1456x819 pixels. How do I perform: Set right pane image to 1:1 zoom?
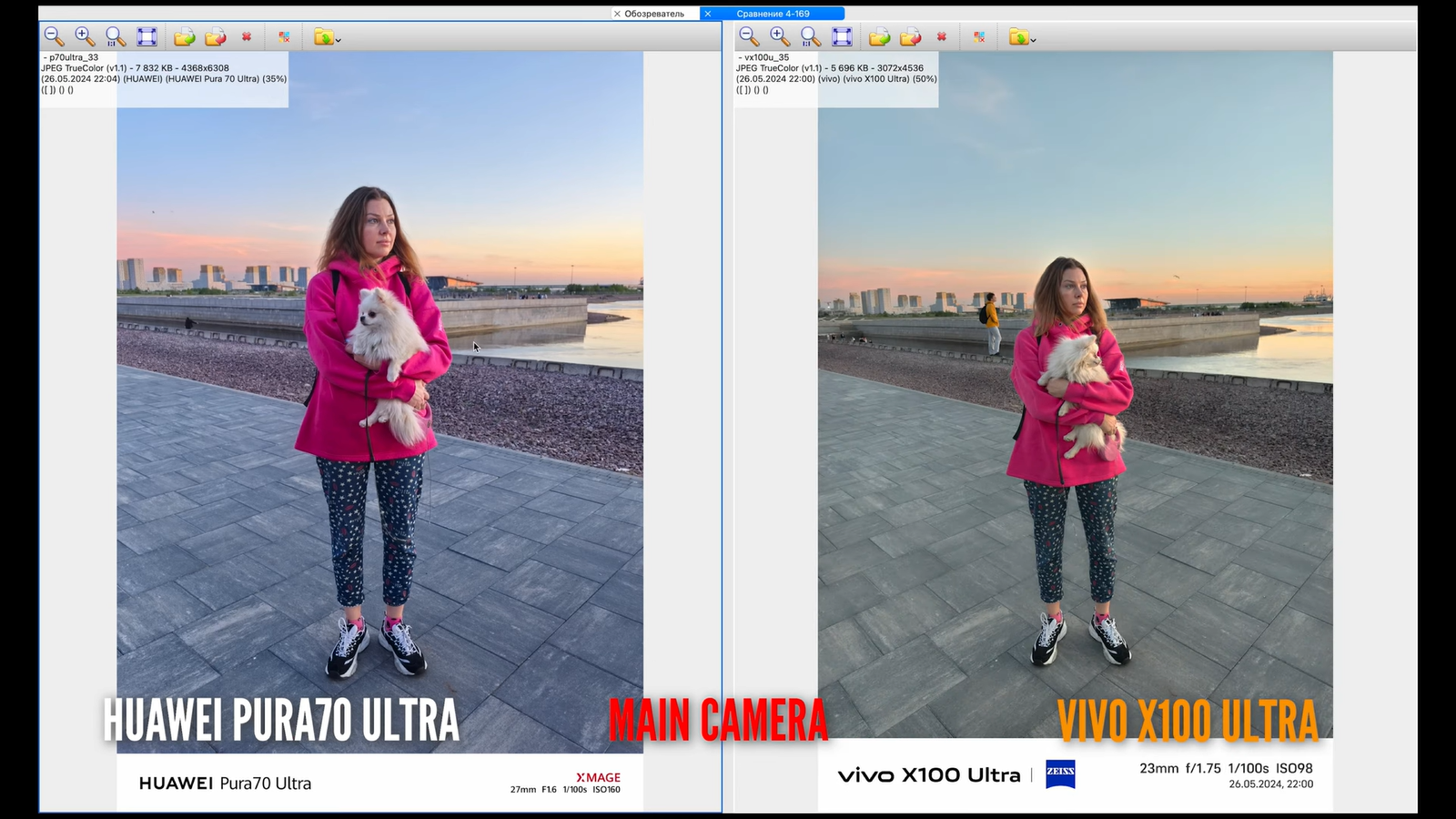(x=811, y=36)
